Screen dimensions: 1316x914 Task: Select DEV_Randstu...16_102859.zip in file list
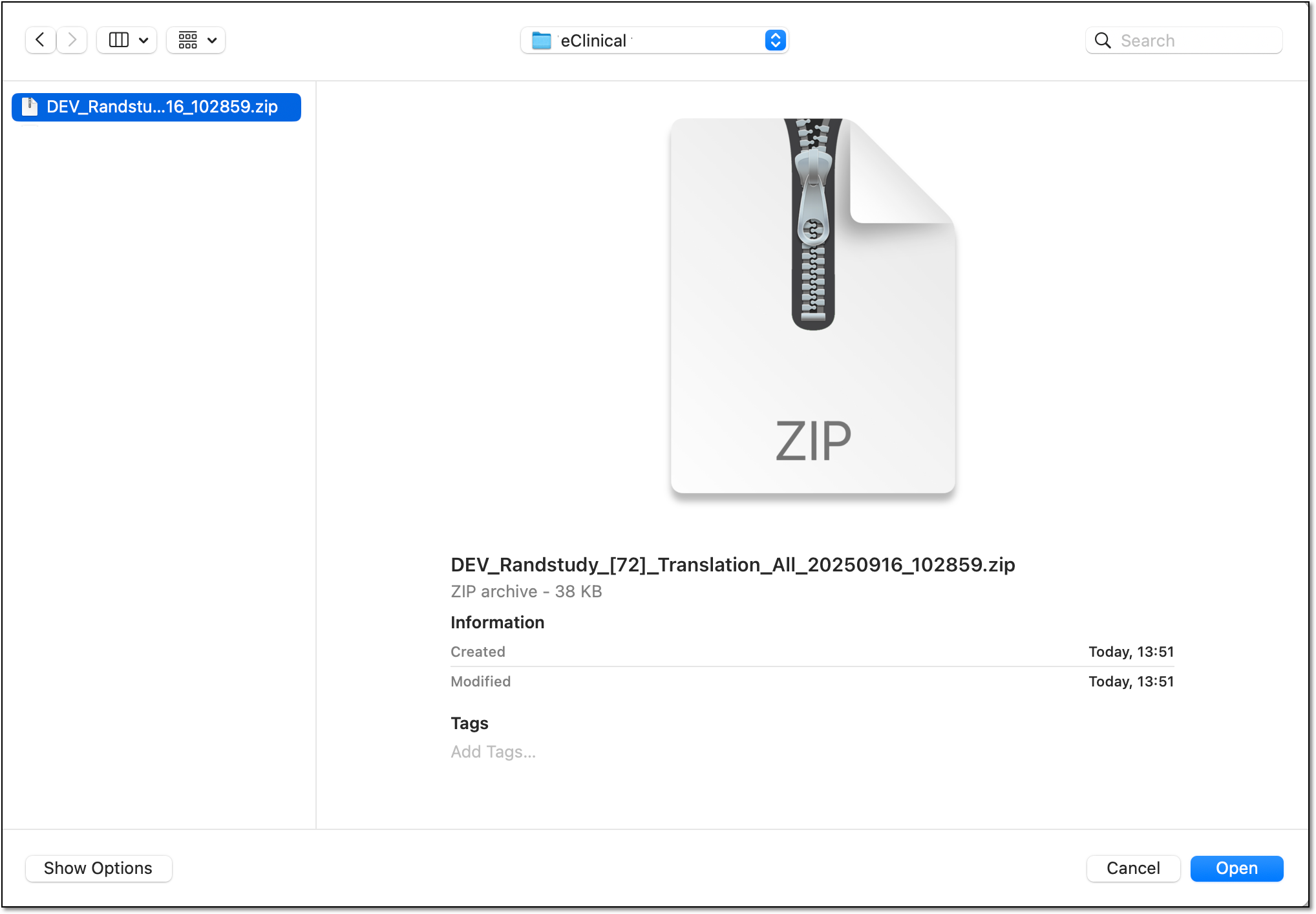(x=156, y=107)
